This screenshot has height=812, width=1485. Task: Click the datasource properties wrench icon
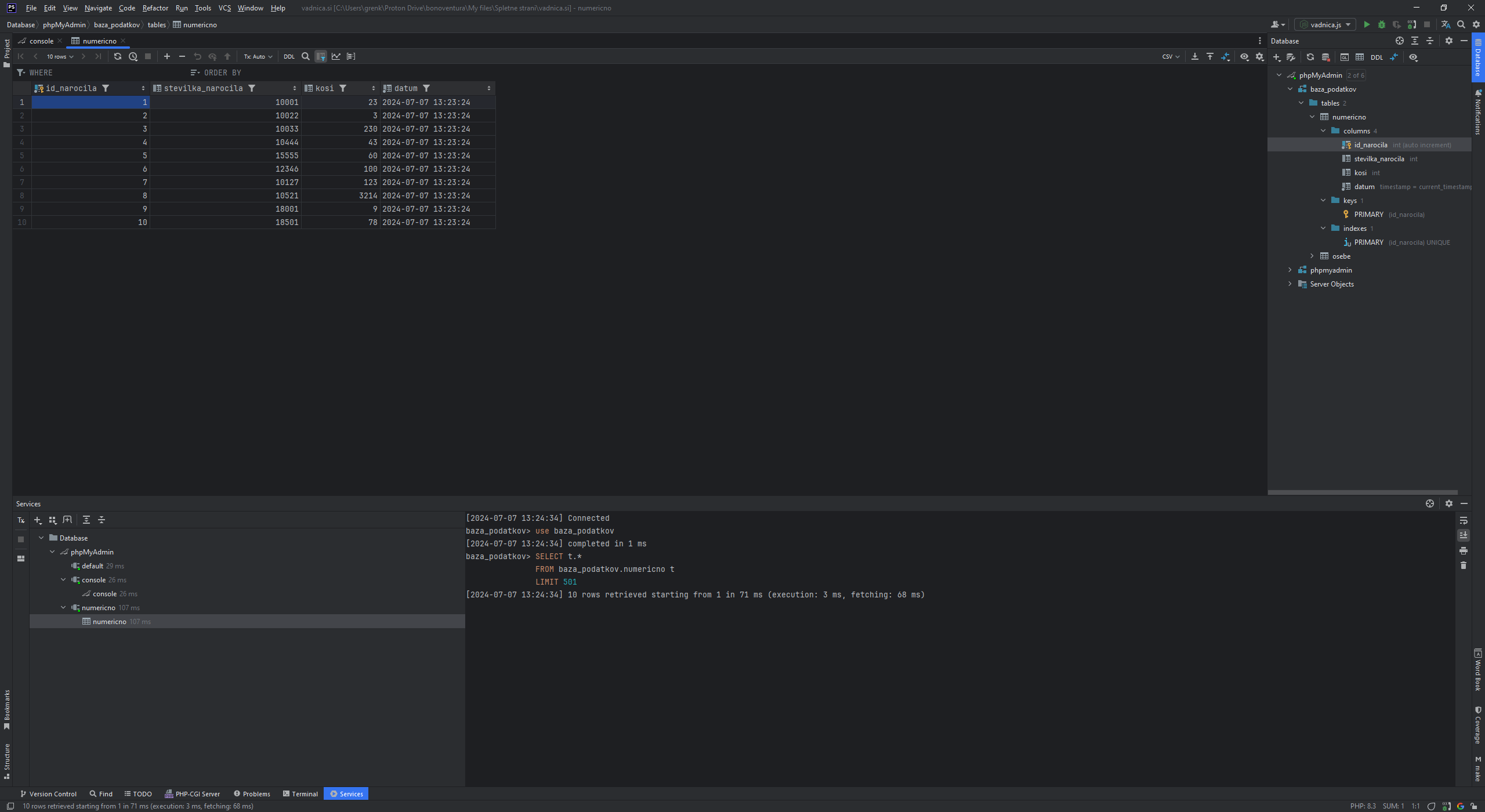tap(1291, 57)
